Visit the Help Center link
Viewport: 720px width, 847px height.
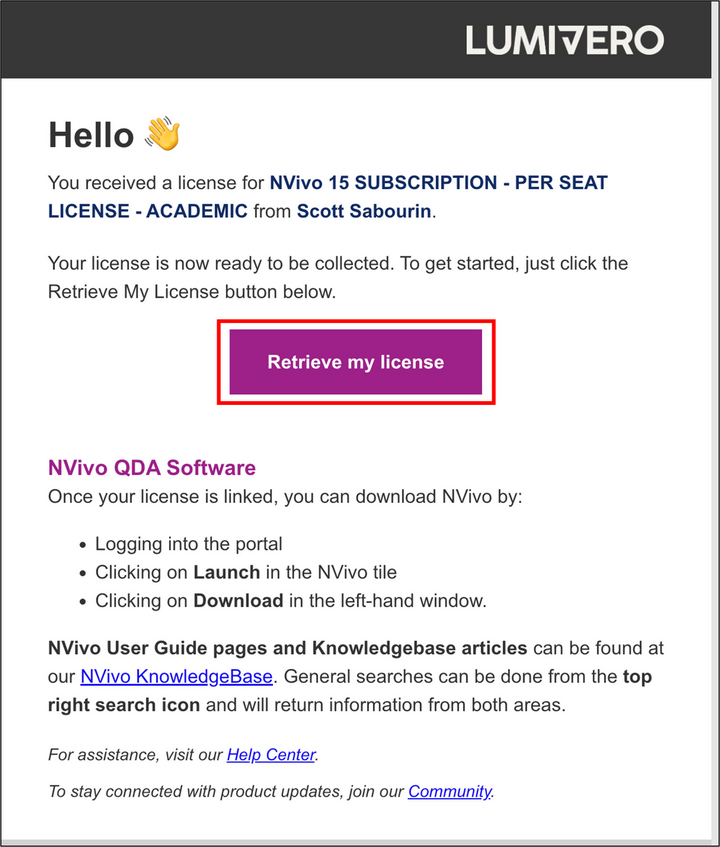(272, 755)
